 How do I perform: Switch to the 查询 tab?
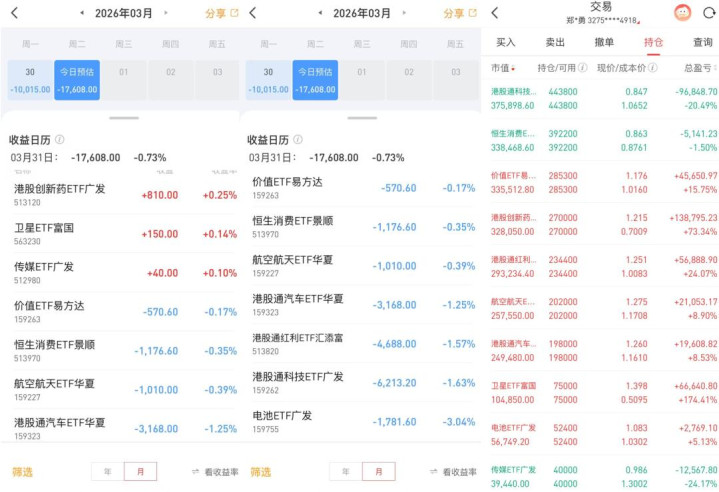(x=702, y=42)
